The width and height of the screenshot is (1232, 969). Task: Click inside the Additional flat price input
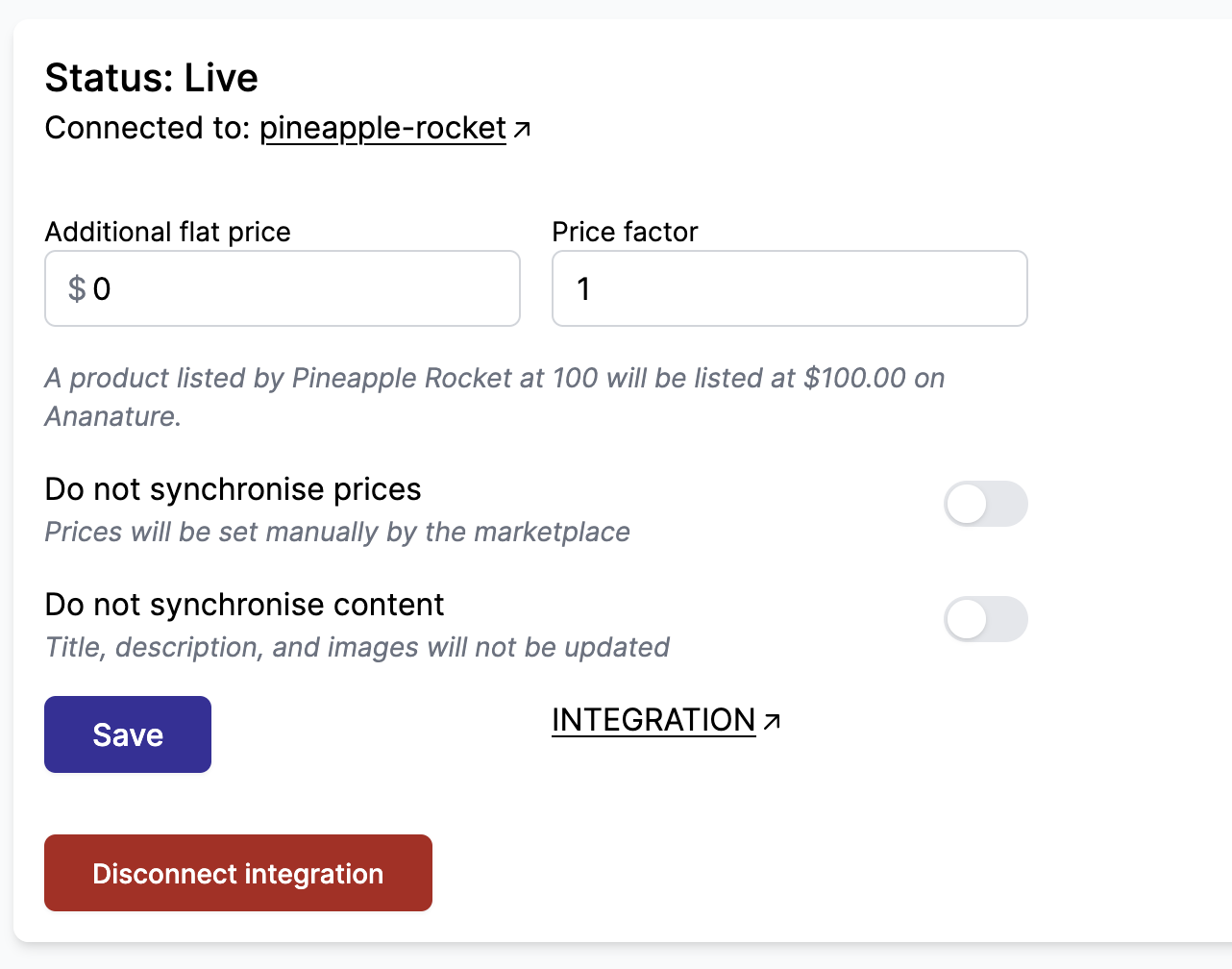(x=282, y=288)
